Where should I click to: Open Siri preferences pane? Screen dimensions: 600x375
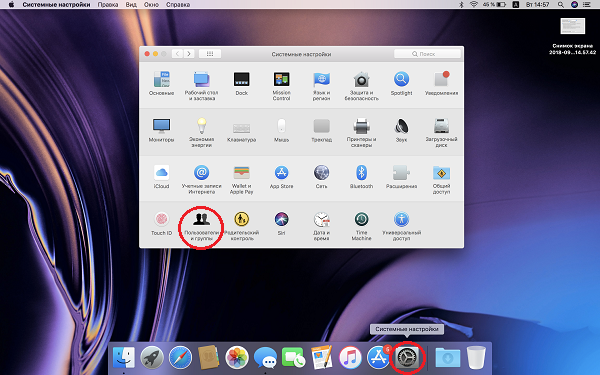tap(282, 224)
